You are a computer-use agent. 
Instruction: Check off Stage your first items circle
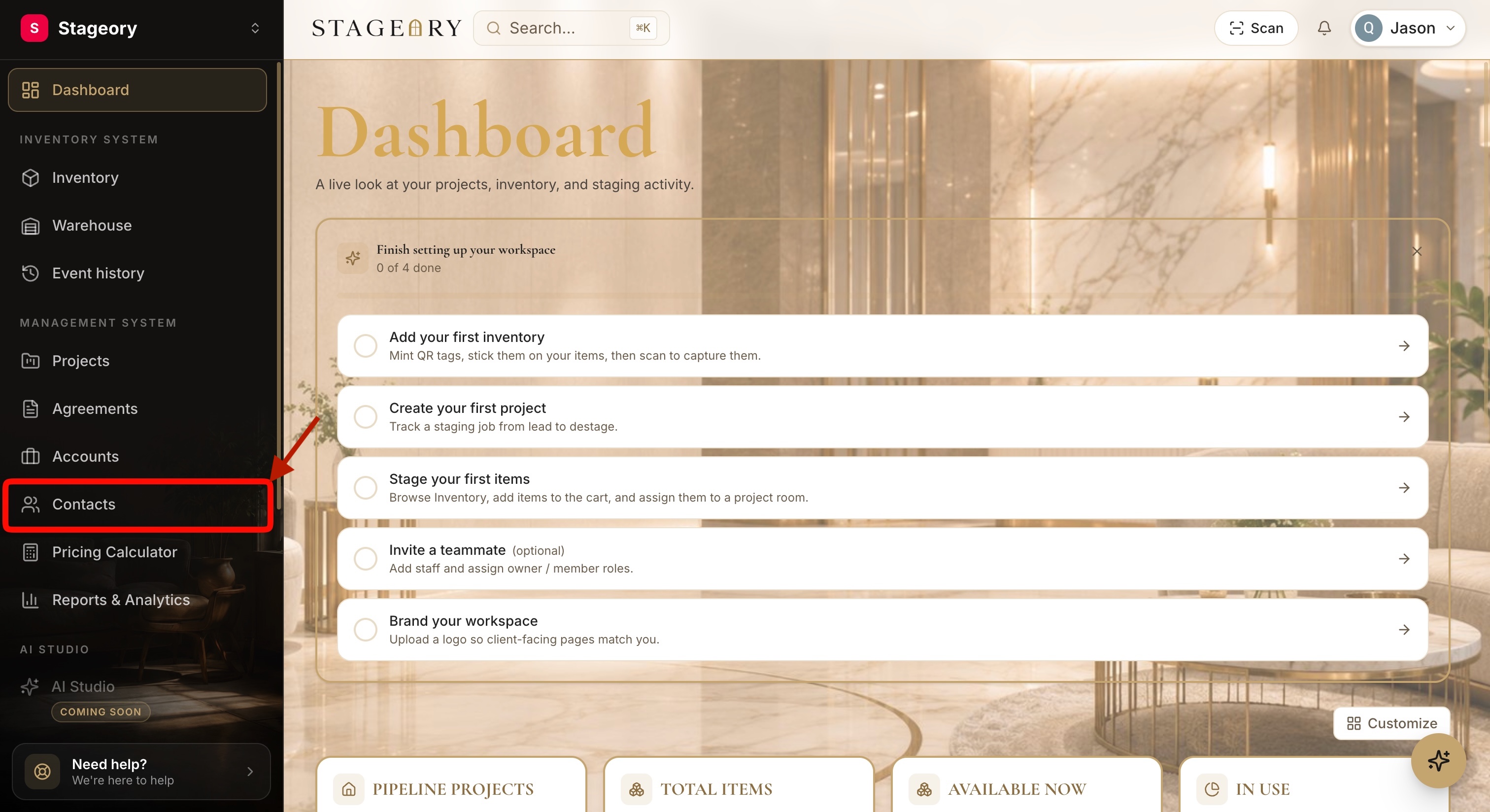coord(366,488)
